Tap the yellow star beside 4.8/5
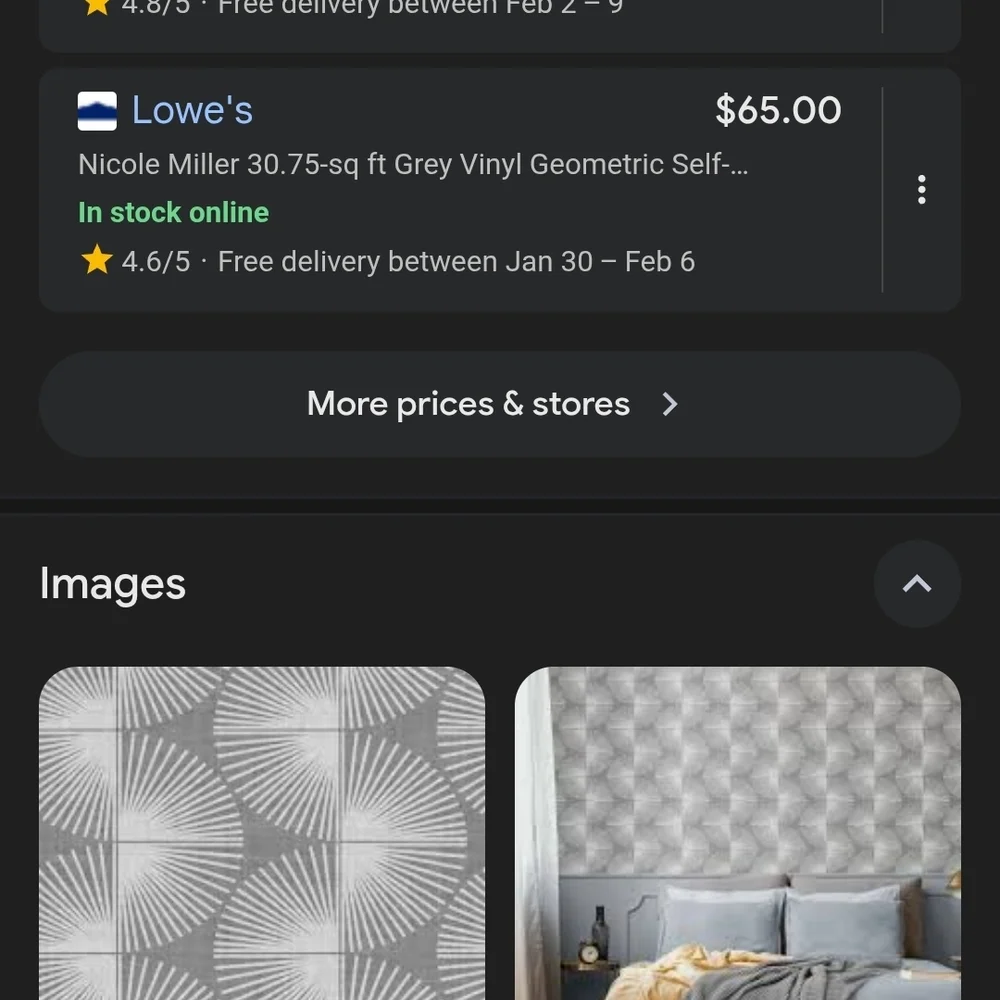Image resolution: width=1000 pixels, height=1000 pixels. [x=97, y=7]
